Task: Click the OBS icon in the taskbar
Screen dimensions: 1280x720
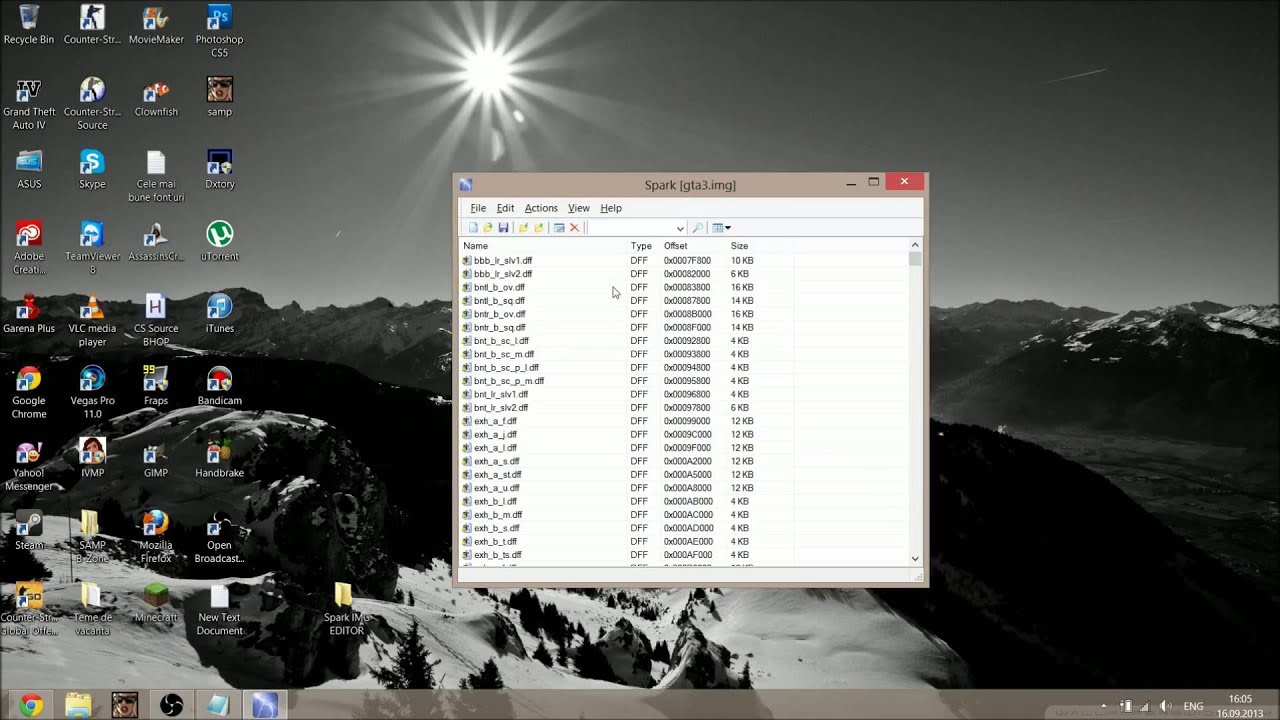Action: (171, 705)
